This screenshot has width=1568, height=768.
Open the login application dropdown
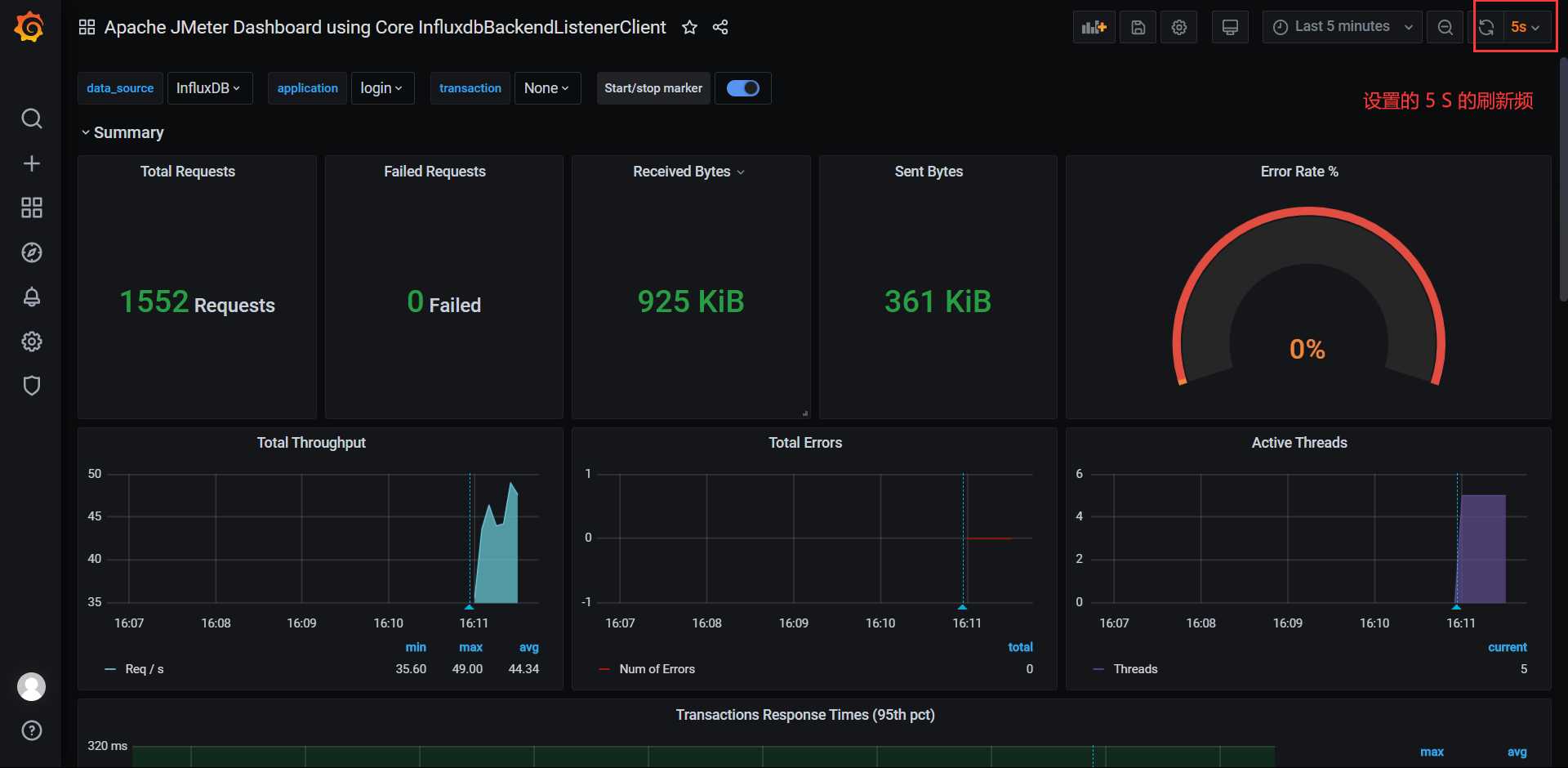(382, 88)
